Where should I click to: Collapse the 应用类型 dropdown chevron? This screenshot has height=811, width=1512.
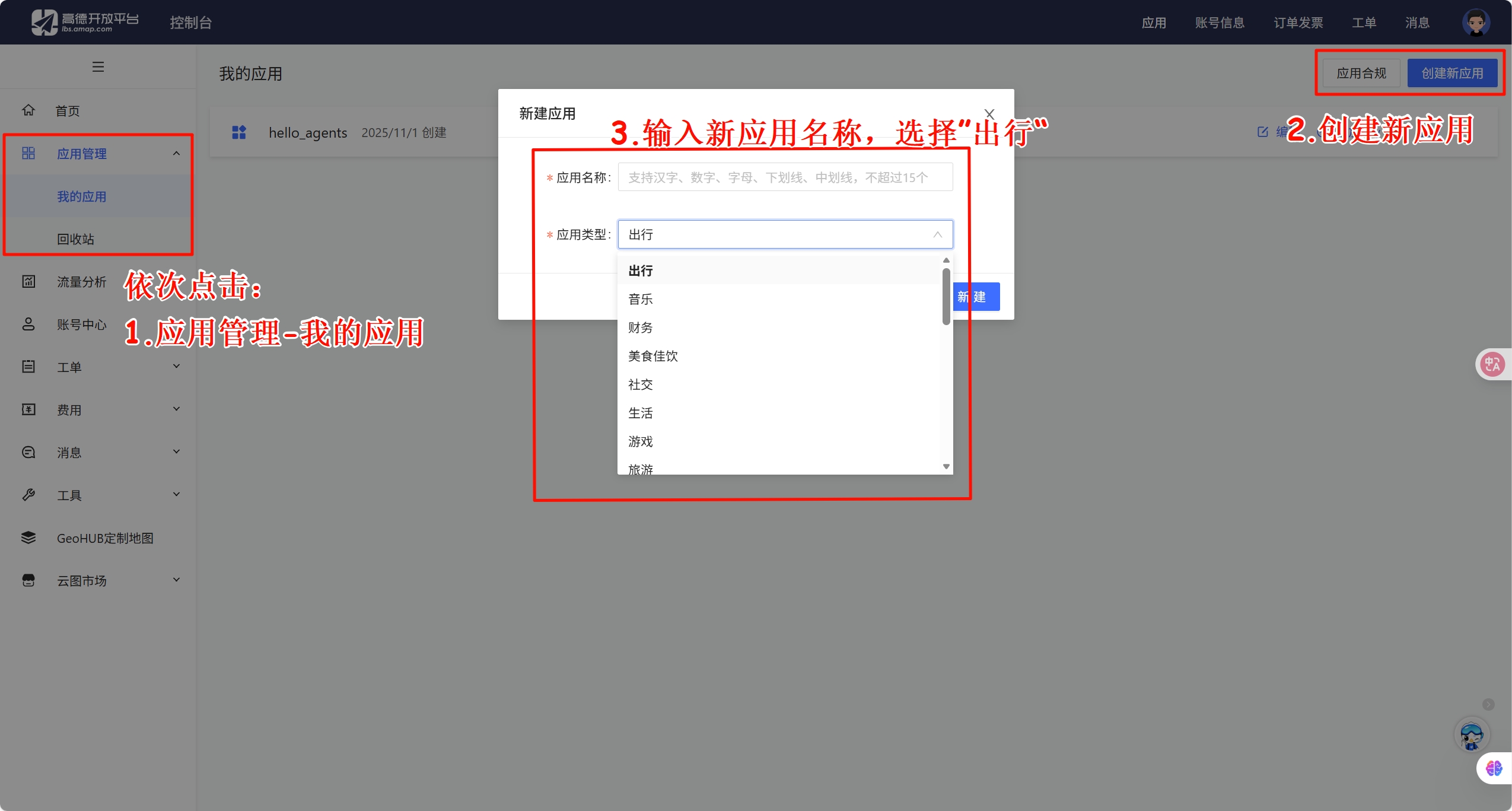(x=937, y=234)
